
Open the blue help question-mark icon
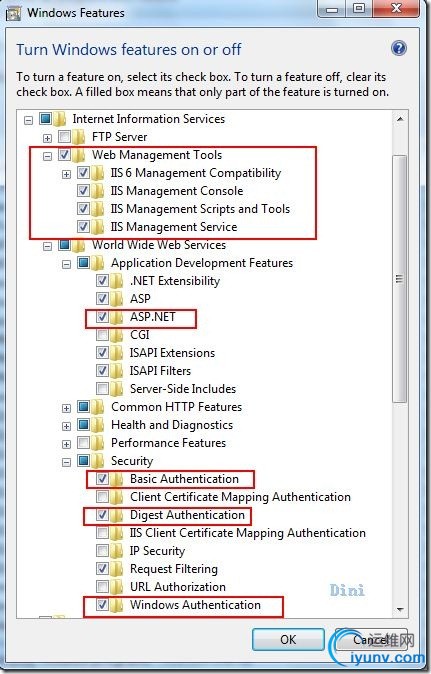(399, 48)
